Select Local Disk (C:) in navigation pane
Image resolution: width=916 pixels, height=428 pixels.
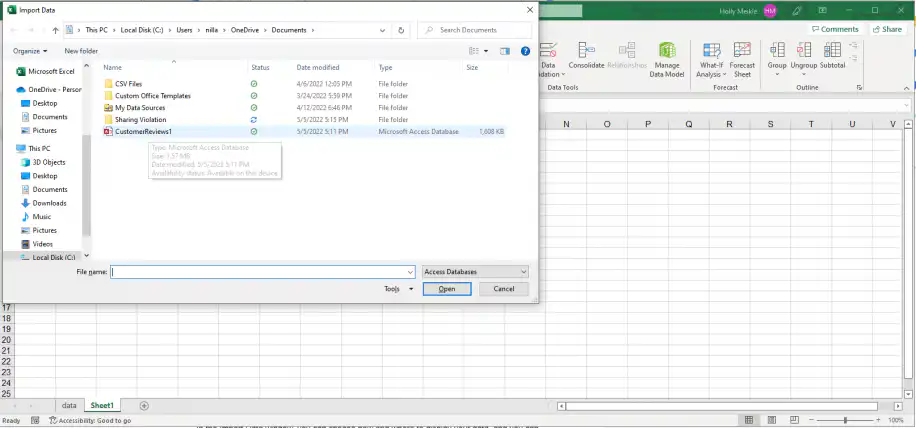pos(48,258)
